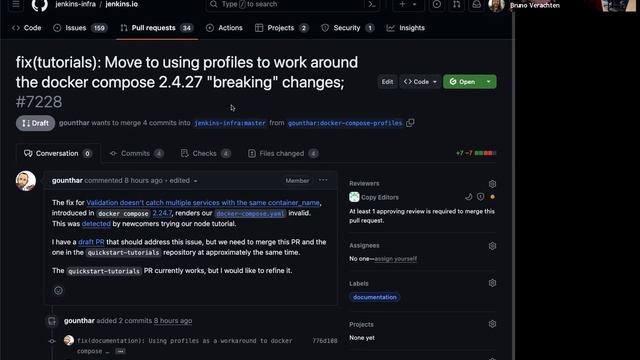Select the Files changed tab

tap(283, 153)
